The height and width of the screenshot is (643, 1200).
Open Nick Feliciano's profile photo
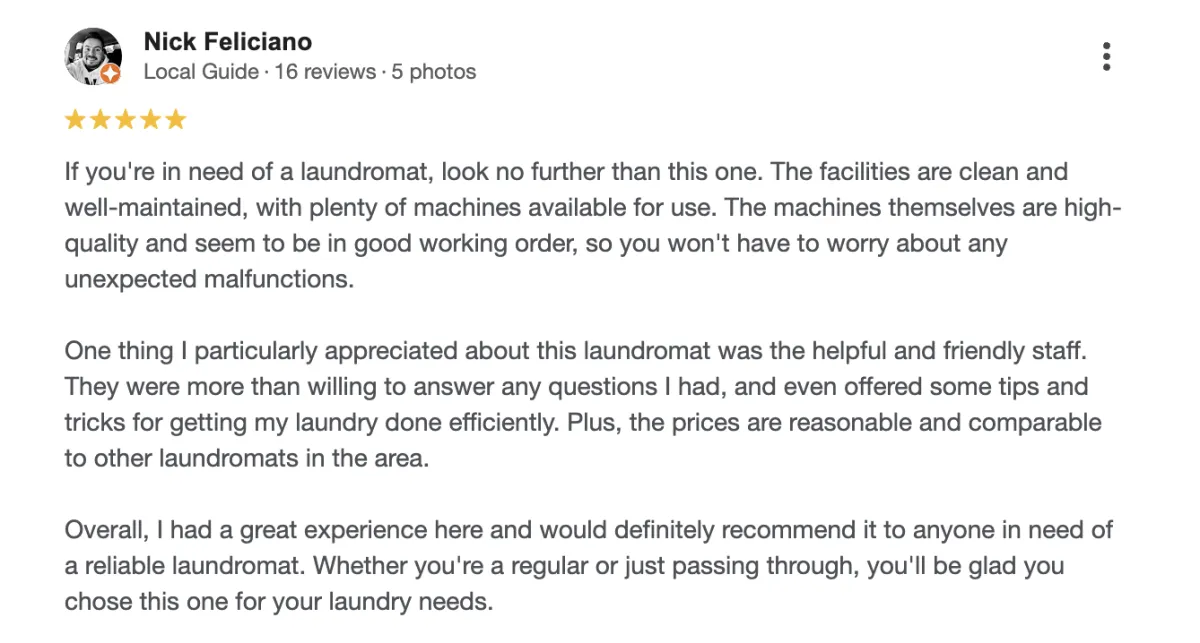click(x=93, y=56)
